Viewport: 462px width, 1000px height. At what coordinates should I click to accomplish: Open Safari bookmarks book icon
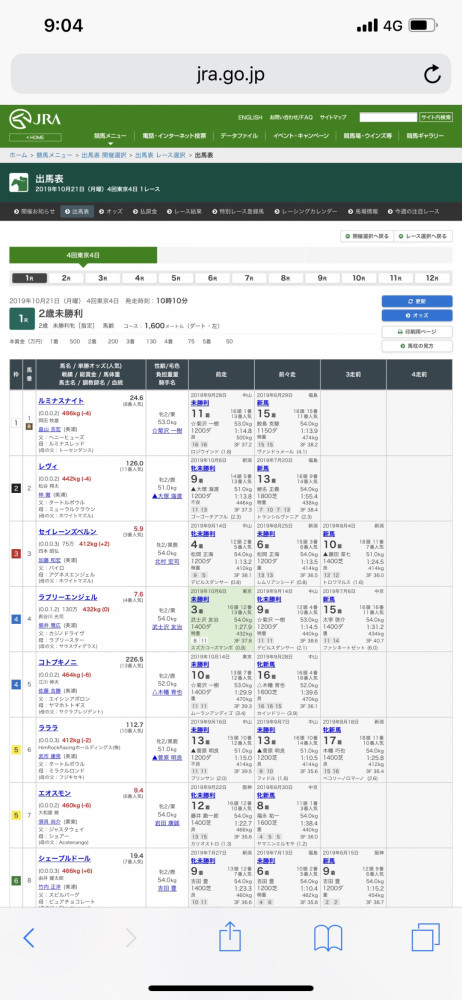tap(328, 938)
